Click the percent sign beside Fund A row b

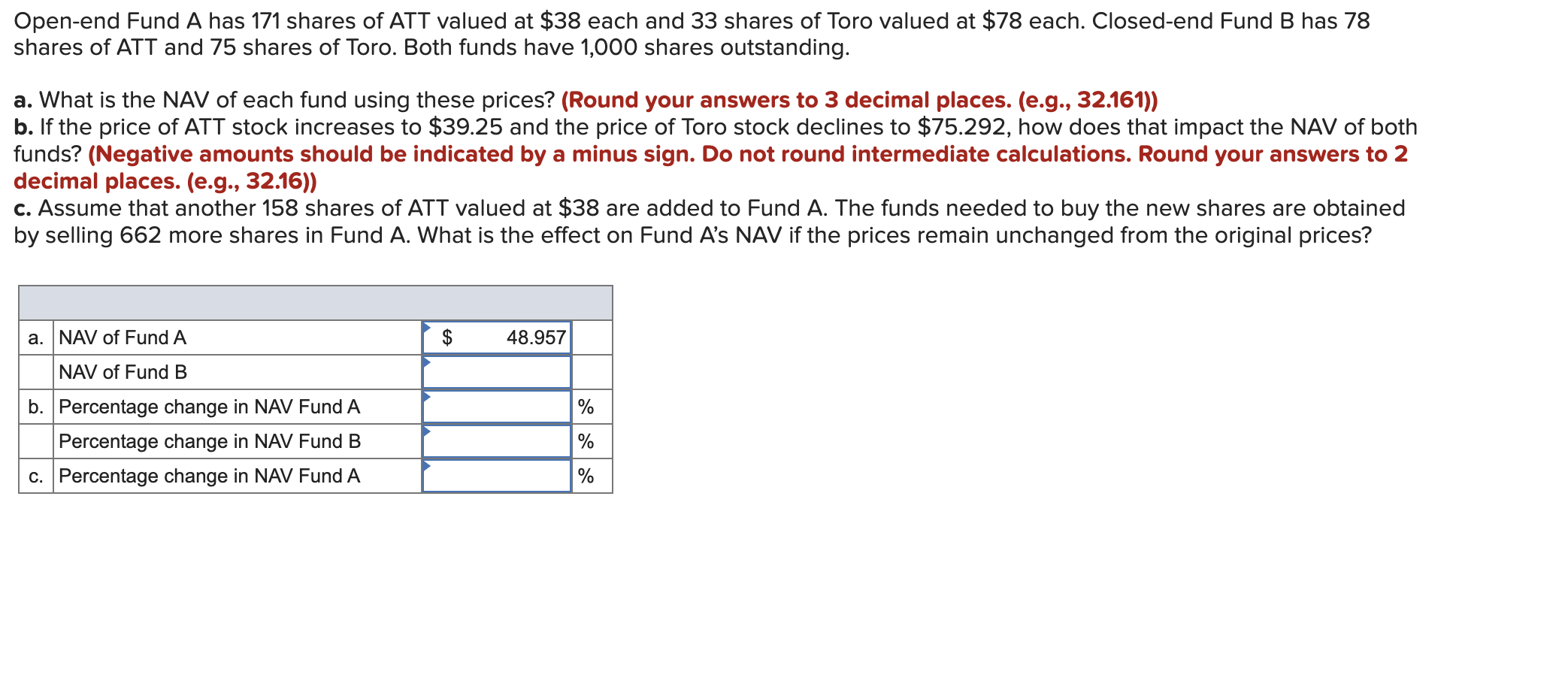(586, 407)
